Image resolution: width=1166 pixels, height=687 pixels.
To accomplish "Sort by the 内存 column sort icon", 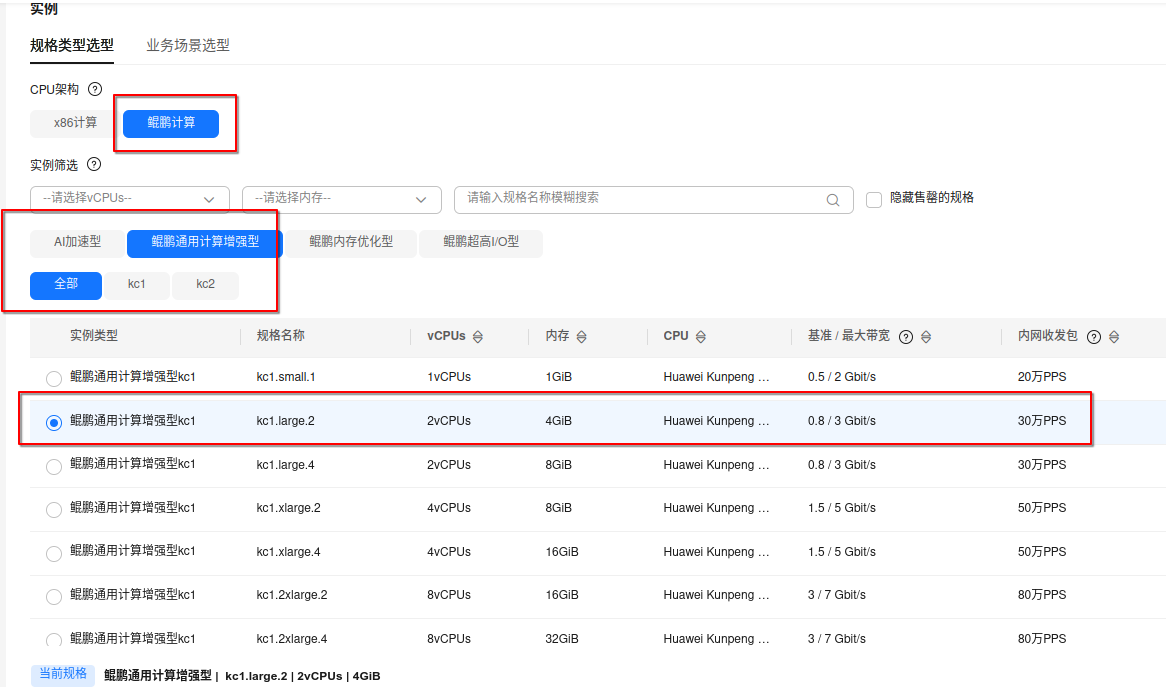I will point(582,337).
